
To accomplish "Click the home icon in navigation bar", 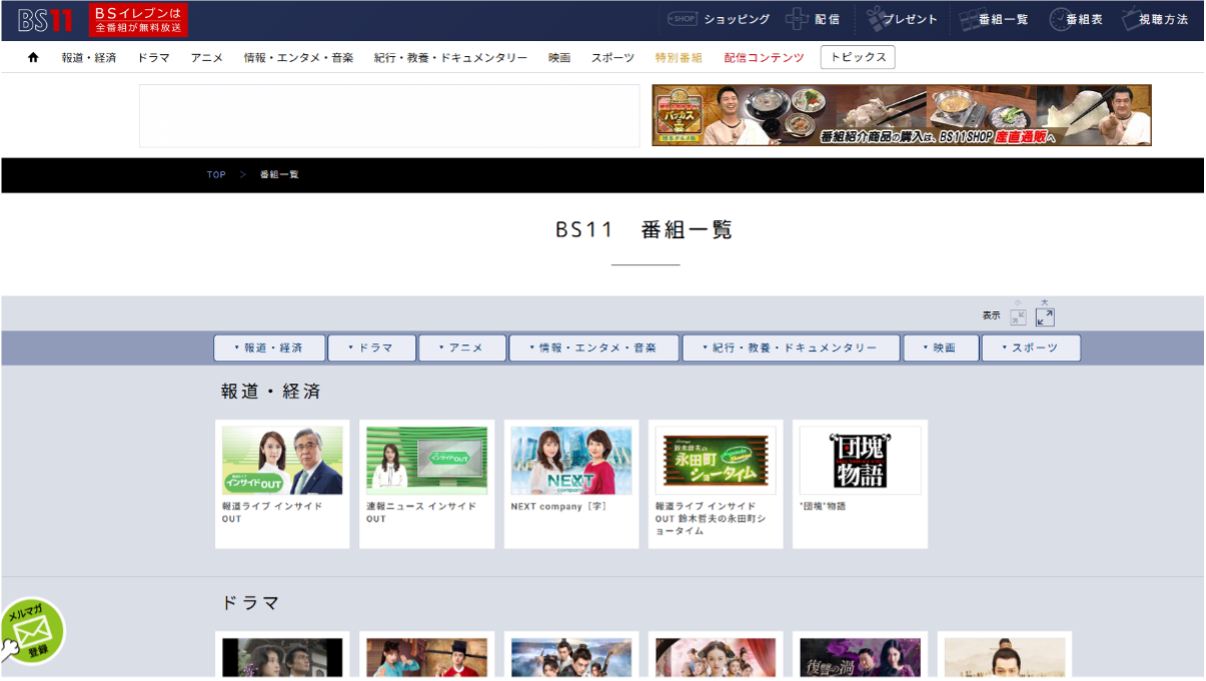I will pyautogui.click(x=33, y=58).
